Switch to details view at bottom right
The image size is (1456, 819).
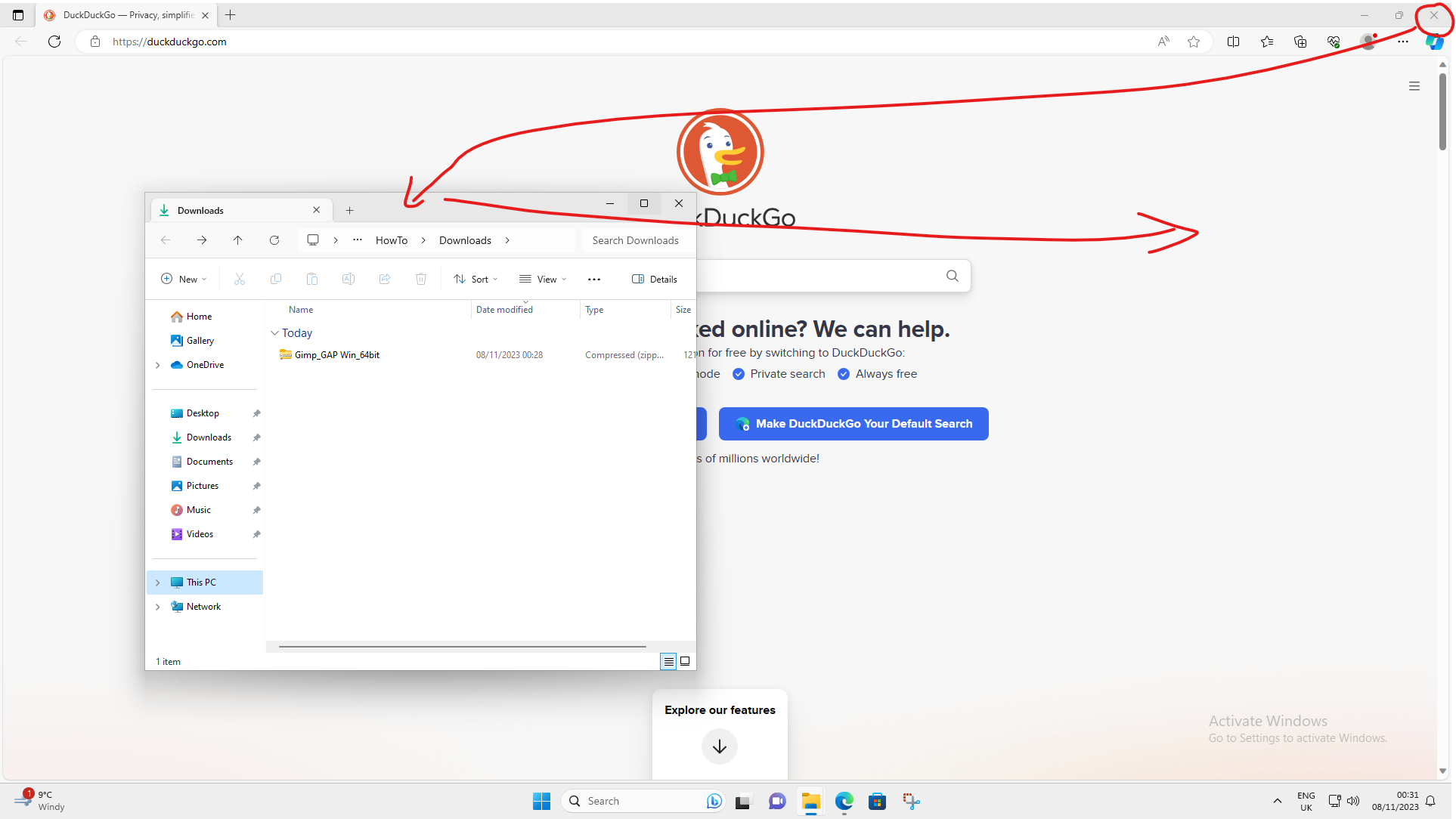click(x=668, y=661)
